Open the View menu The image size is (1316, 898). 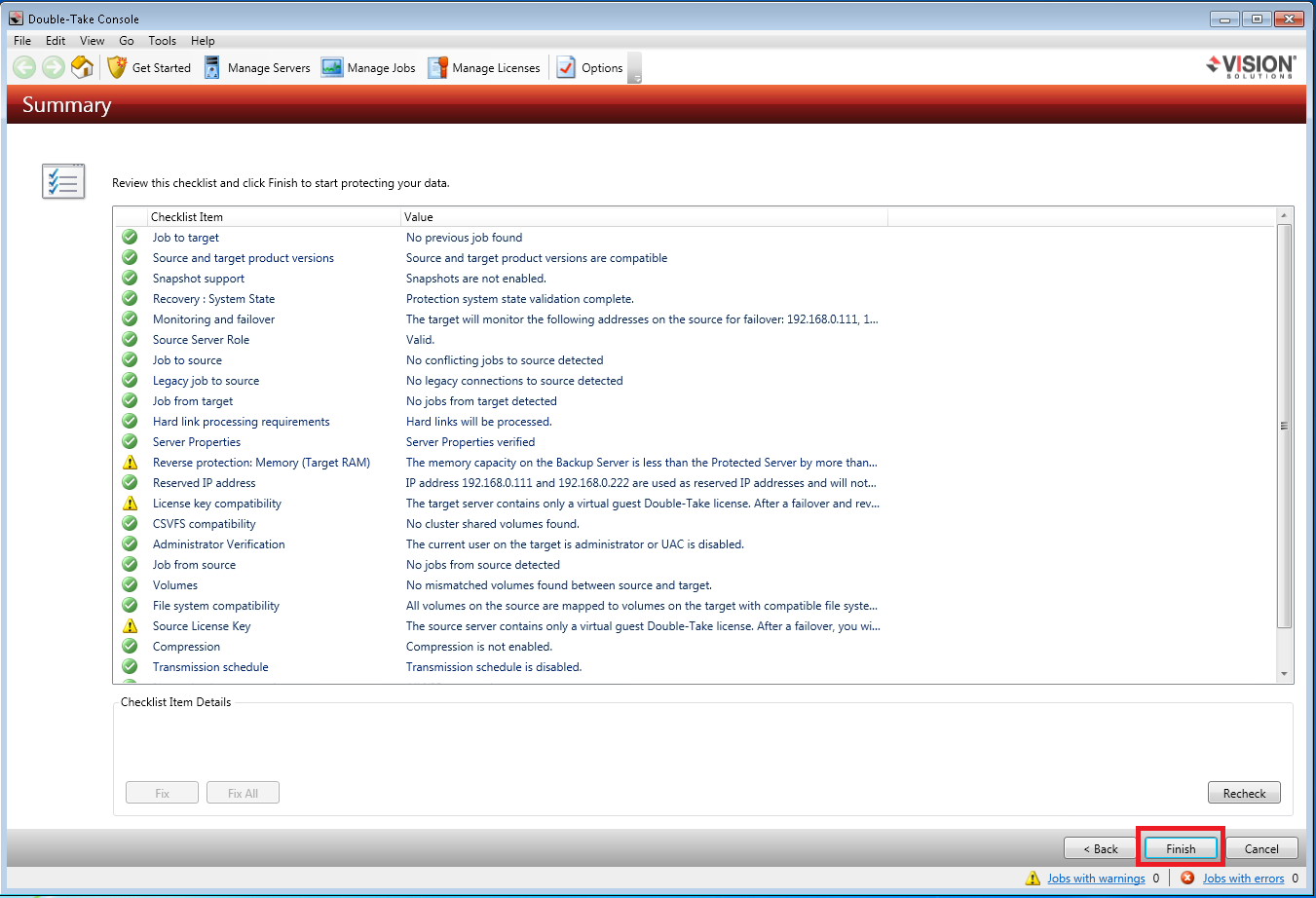pyautogui.click(x=93, y=41)
